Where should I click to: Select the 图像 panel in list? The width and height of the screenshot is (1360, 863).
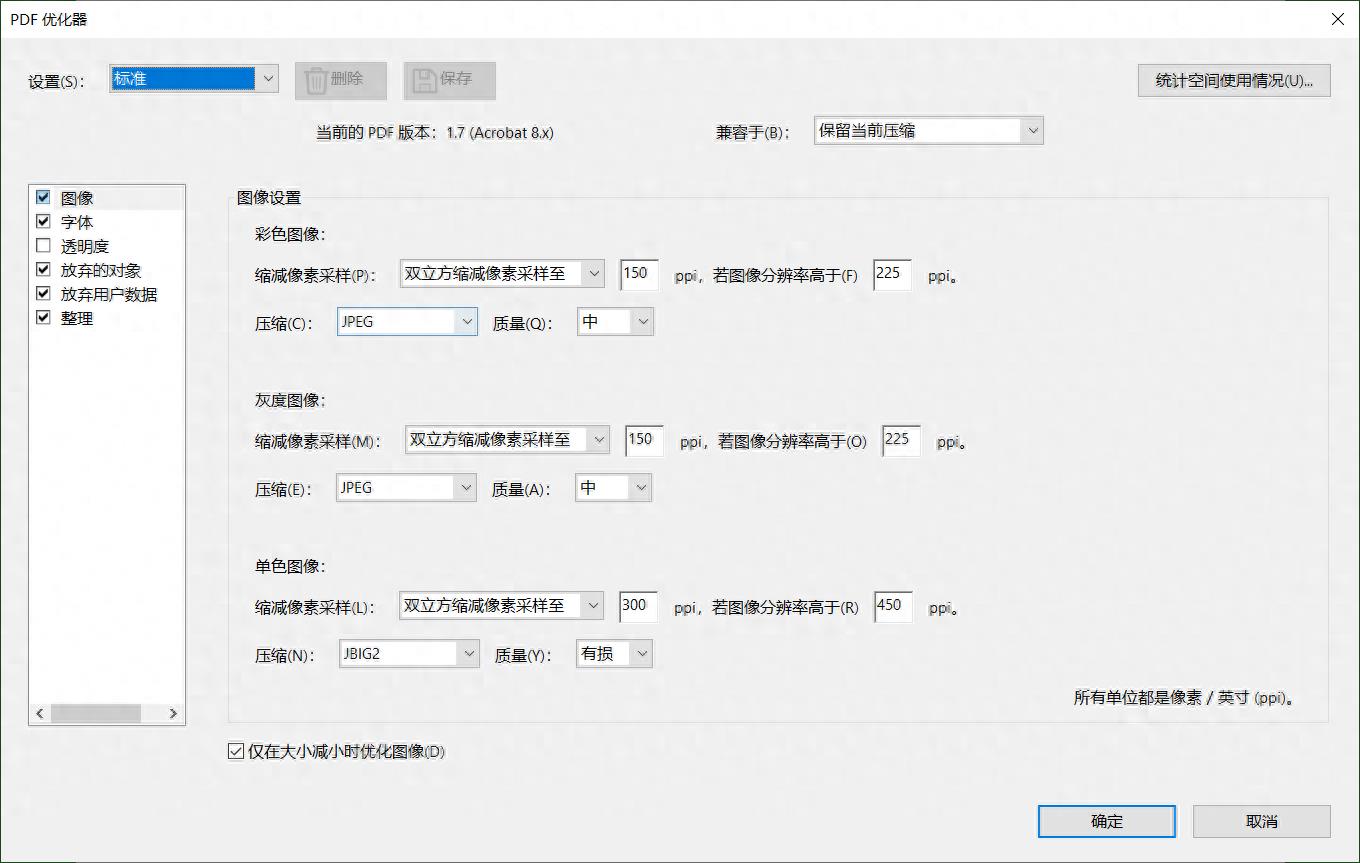pyautogui.click(x=77, y=198)
